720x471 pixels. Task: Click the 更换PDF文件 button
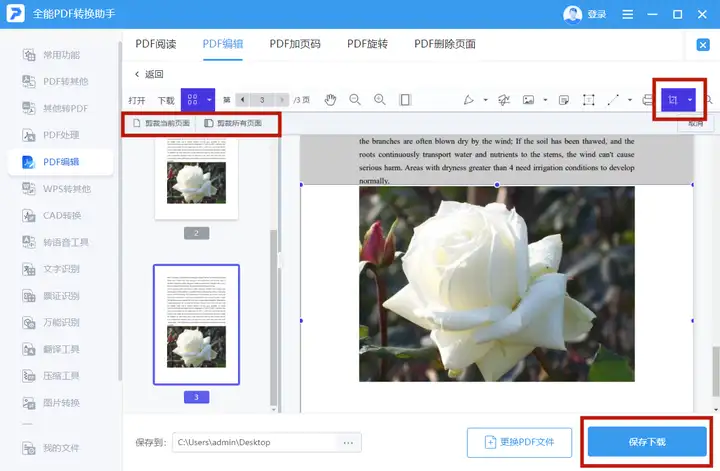tap(519, 443)
